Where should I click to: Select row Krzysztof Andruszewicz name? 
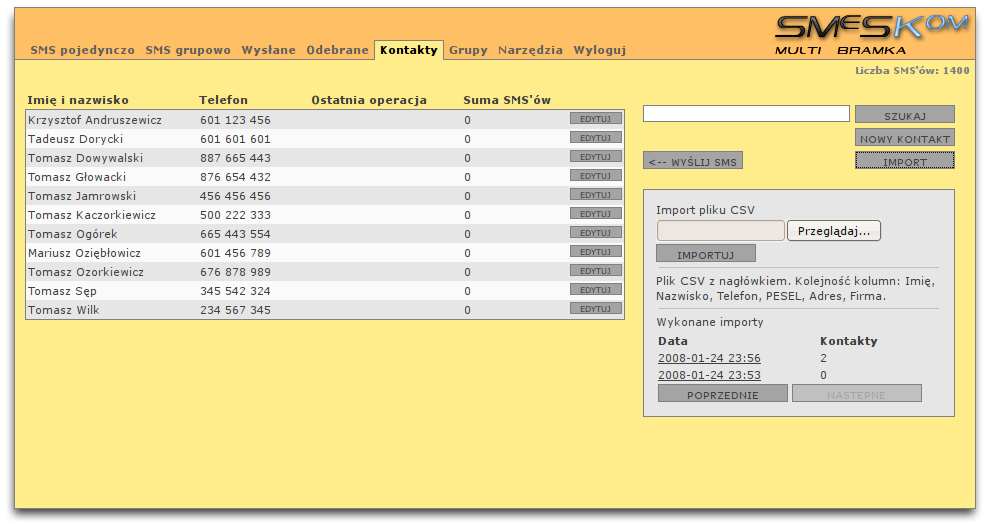pos(94,120)
